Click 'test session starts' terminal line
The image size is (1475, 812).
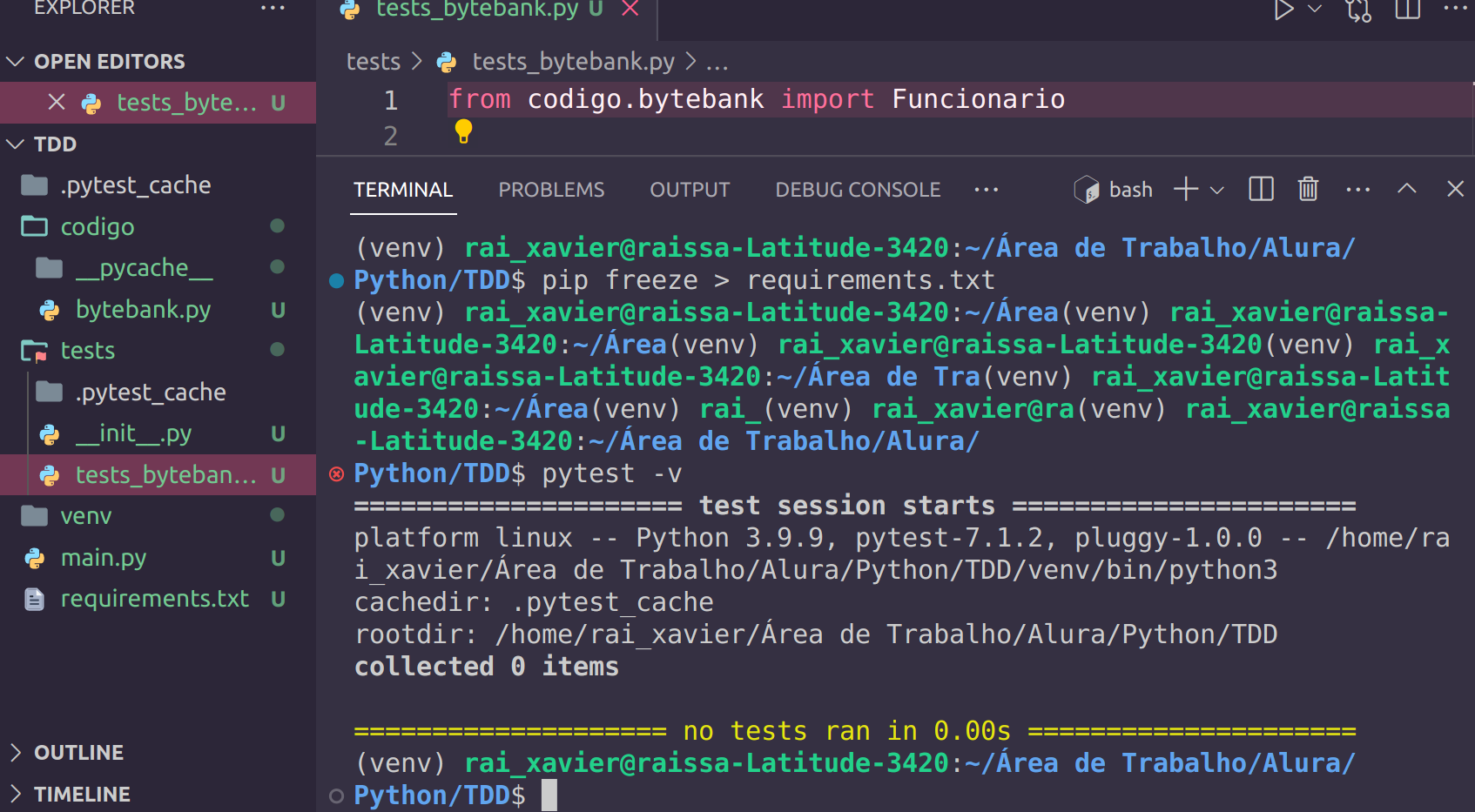click(855, 506)
